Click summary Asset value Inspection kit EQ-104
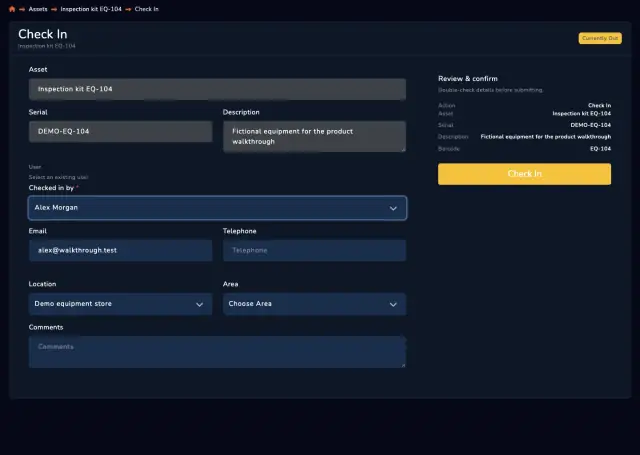The height and width of the screenshot is (455, 640). (x=582, y=113)
